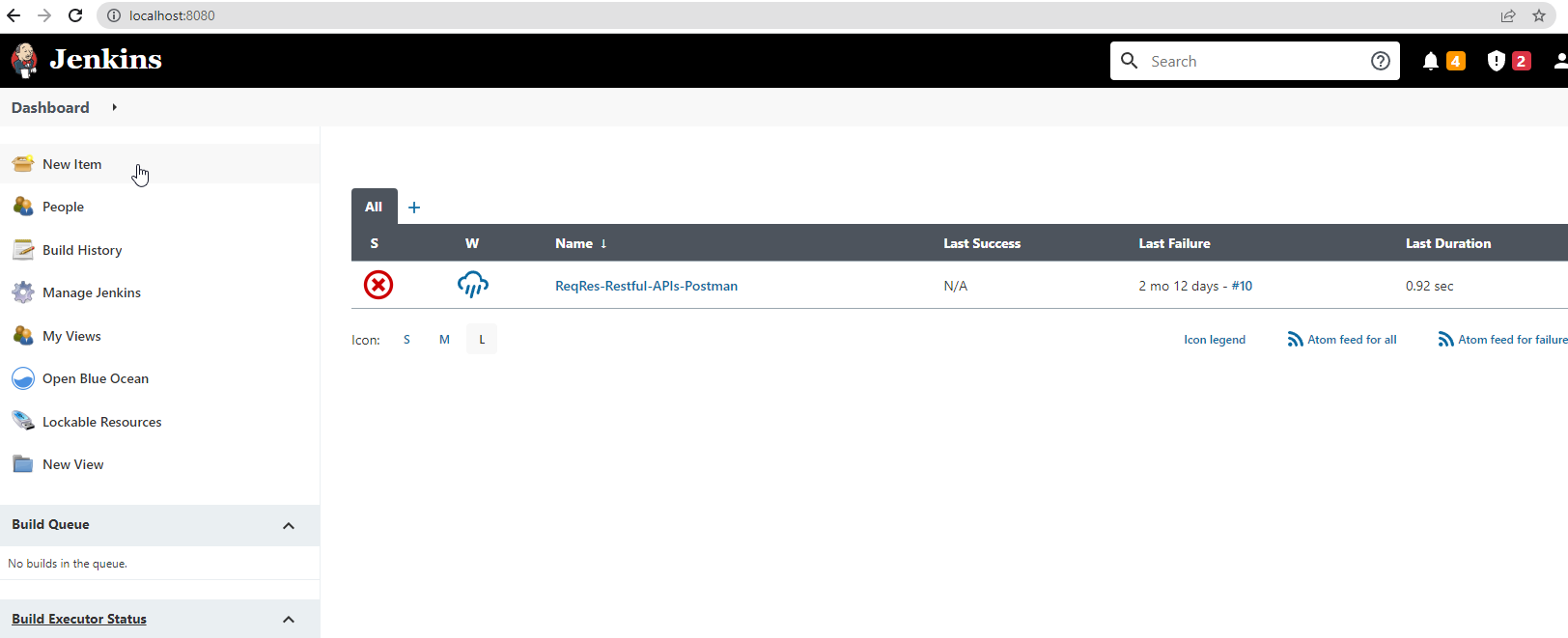The image size is (1568, 638).
Task: Click the Manage Jenkins gear icon
Action: pyautogui.click(x=23, y=292)
